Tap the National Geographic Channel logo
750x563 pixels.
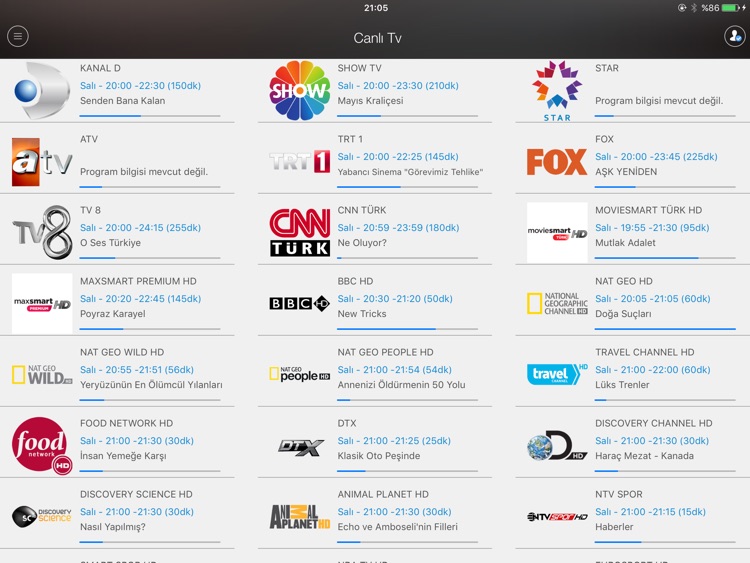(557, 303)
